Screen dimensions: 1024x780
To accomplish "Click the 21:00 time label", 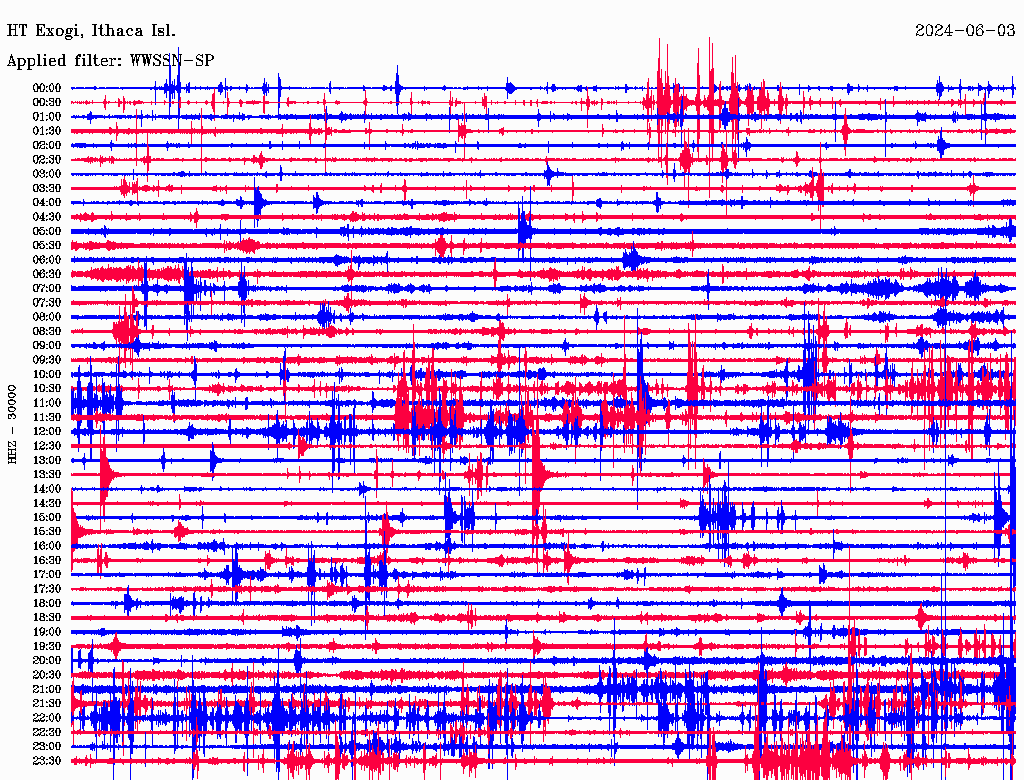I will point(47,689).
